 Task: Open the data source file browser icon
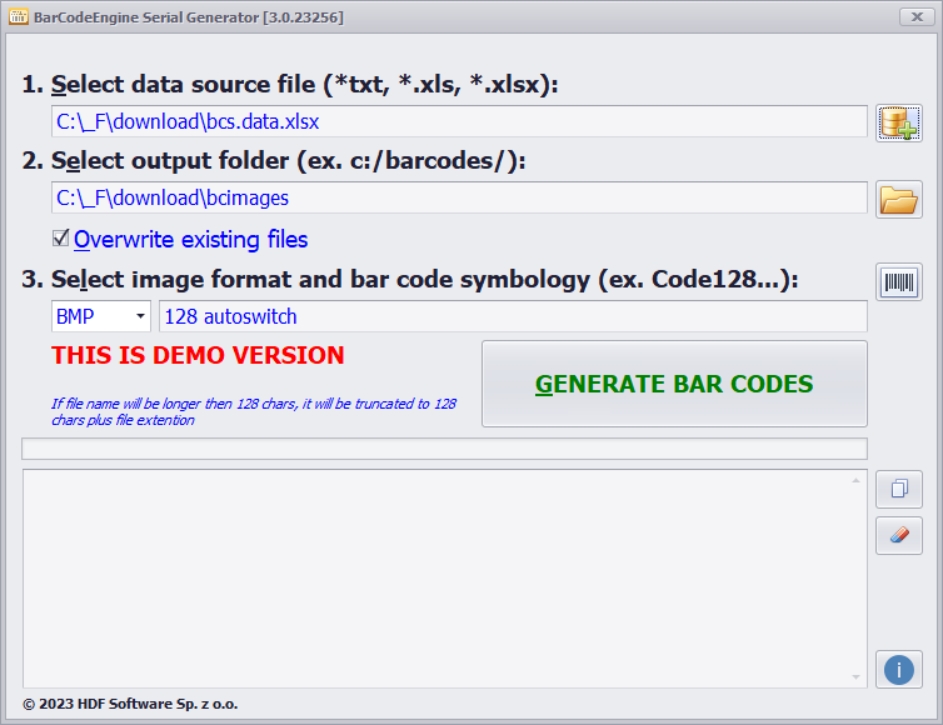click(898, 122)
